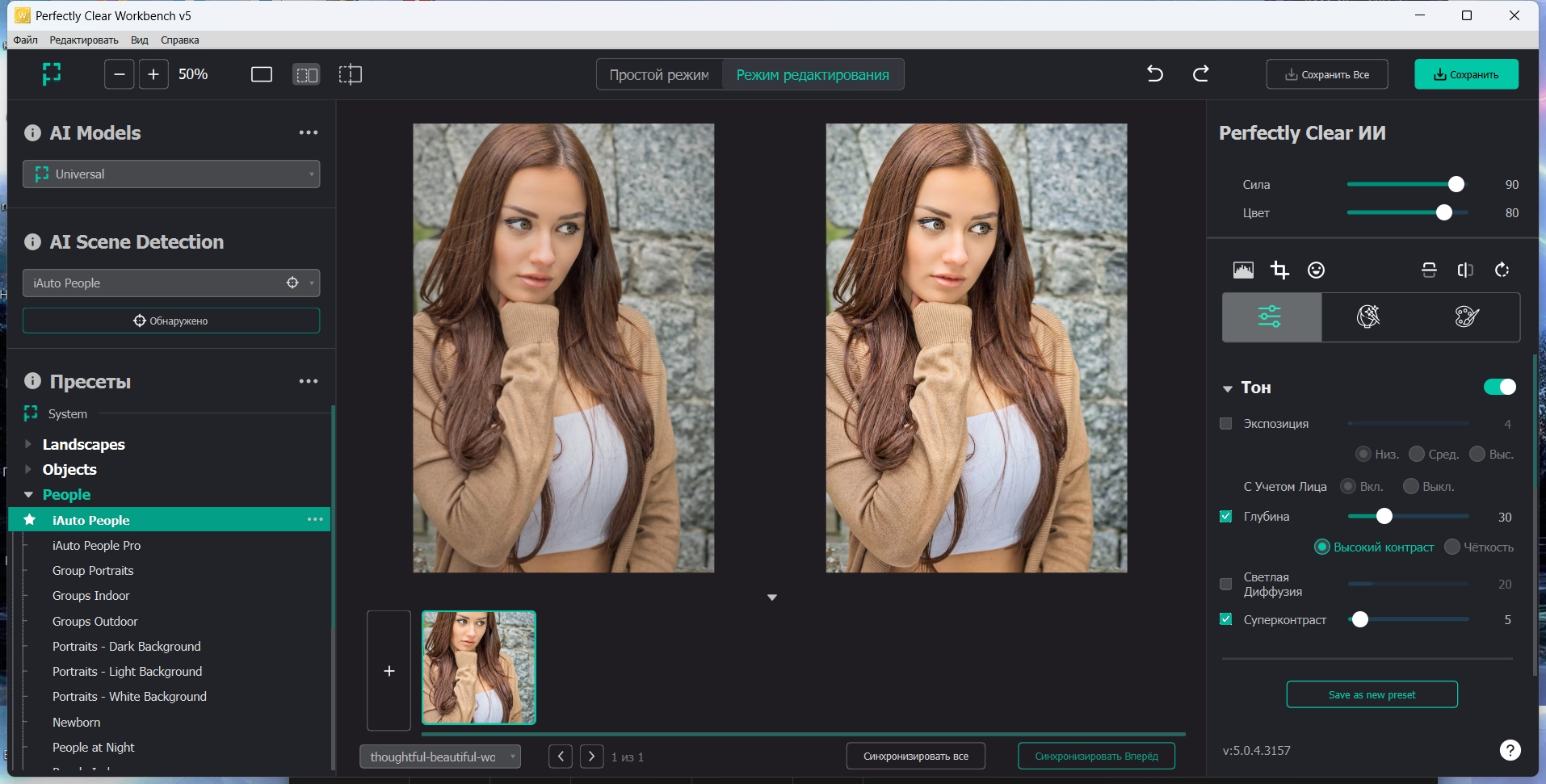Click Save as new preset
The height and width of the screenshot is (784, 1546).
click(1372, 694)
